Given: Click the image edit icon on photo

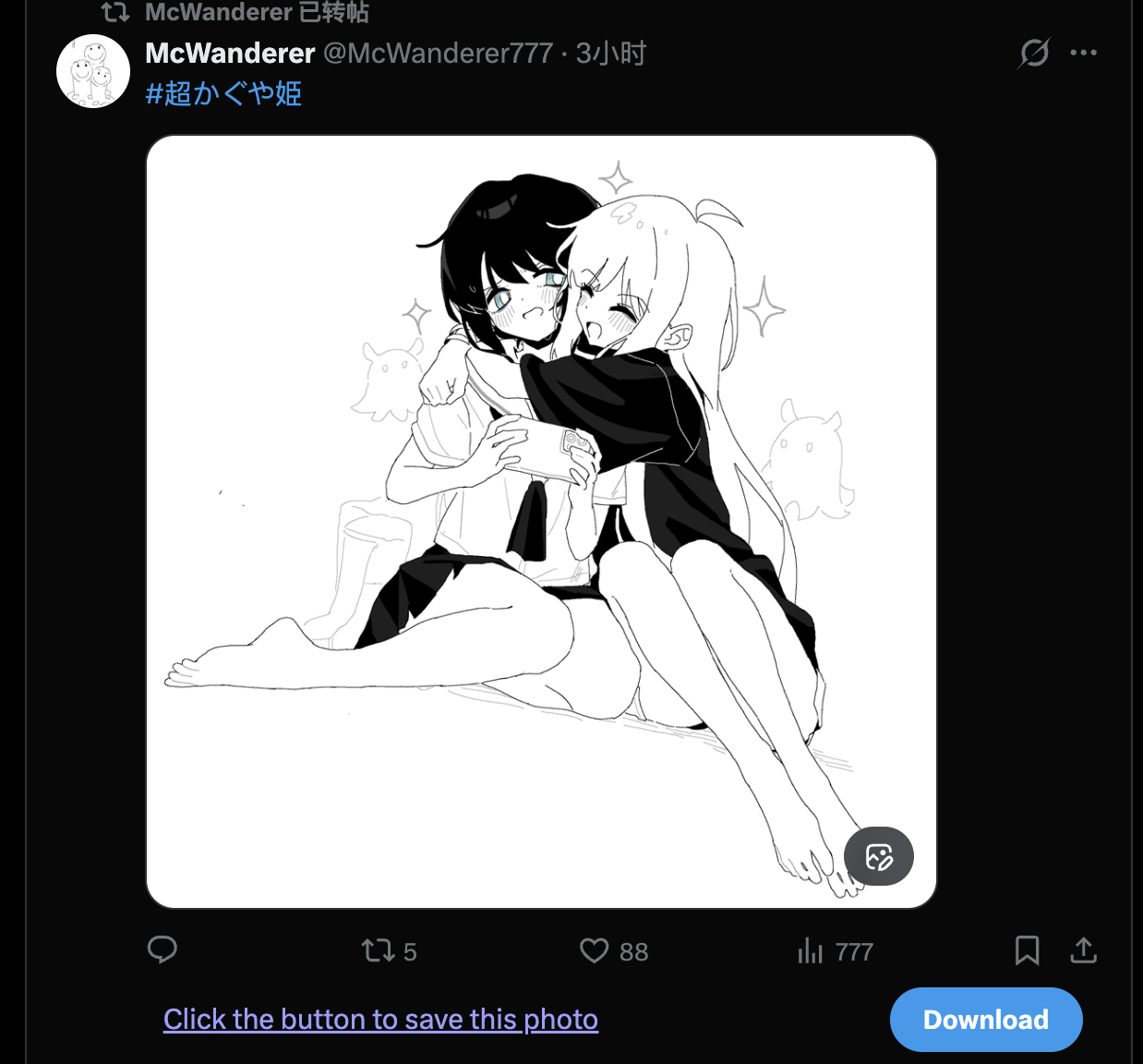Looking at the screenshot, I should (878, 856).
